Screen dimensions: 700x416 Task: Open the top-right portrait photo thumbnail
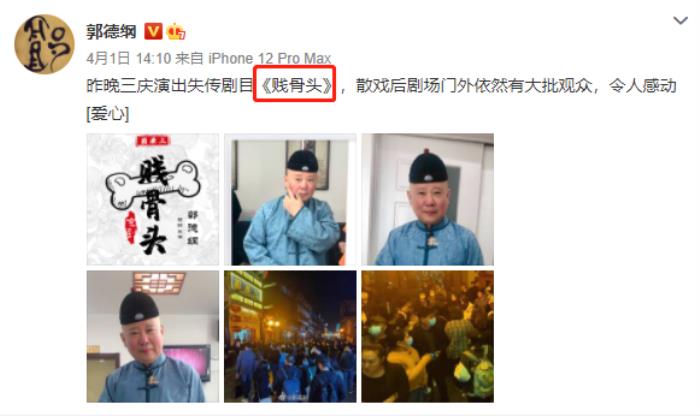tap(428, 200)
